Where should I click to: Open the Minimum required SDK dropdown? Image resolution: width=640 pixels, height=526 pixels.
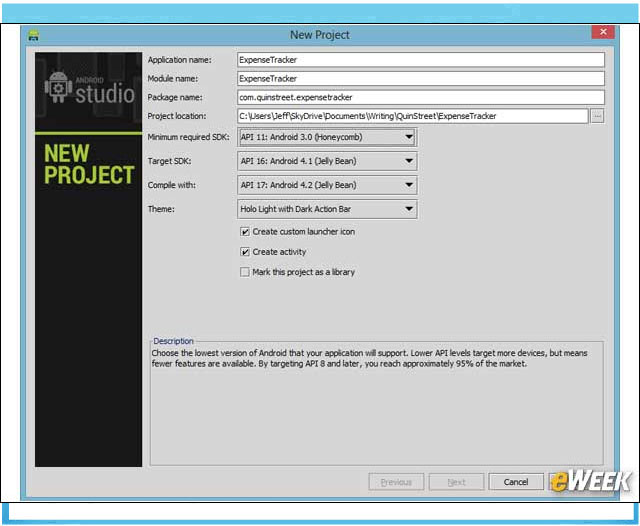(327, 137)
